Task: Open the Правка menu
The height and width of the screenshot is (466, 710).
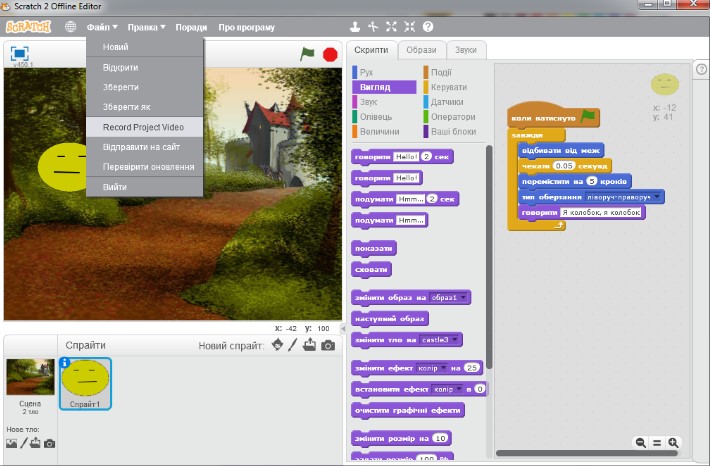Action: point(146,27)
